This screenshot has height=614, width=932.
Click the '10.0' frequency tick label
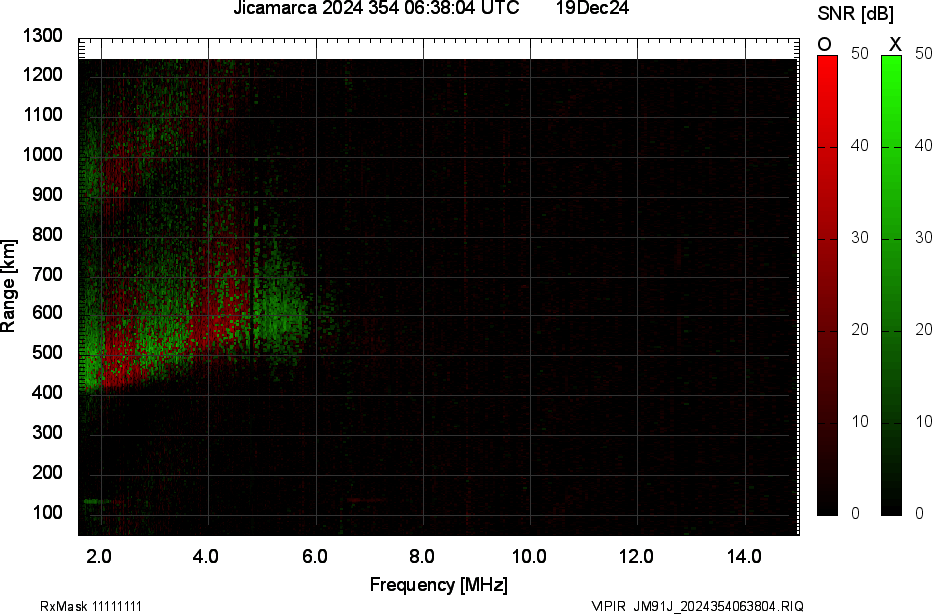pos(530,556)
